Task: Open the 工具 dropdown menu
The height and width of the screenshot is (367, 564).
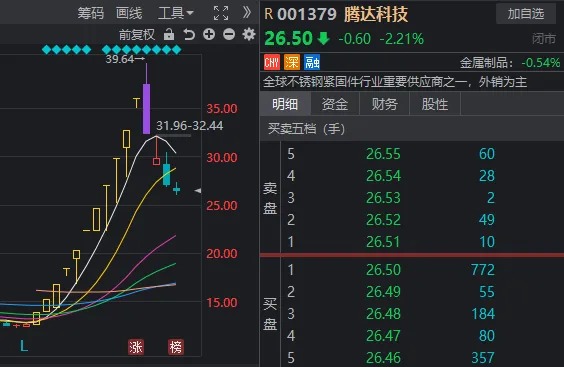Action: pos(176,13)
